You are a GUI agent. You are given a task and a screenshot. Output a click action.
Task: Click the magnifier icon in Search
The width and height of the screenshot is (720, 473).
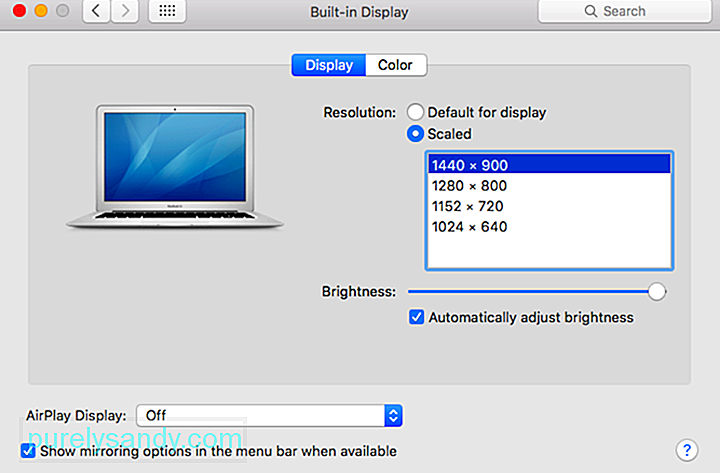coord(591,11)
